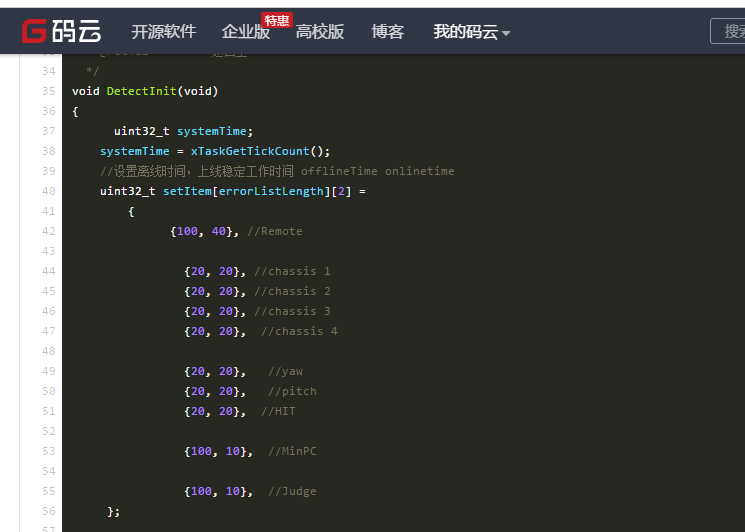Go to the 博客 page
This screenshot has height=532, width=745.
point(388,32)
